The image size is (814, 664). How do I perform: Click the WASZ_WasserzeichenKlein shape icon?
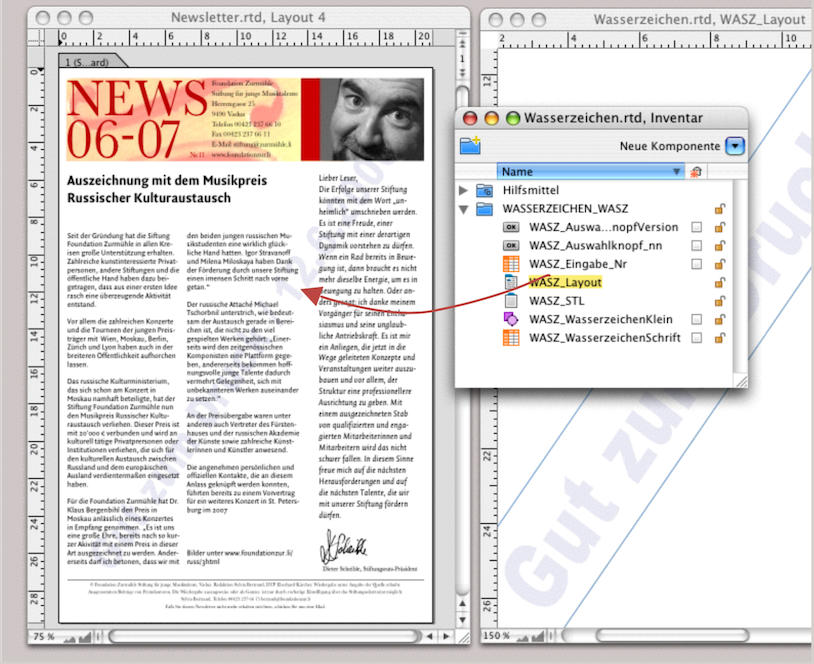coord(511,319)
